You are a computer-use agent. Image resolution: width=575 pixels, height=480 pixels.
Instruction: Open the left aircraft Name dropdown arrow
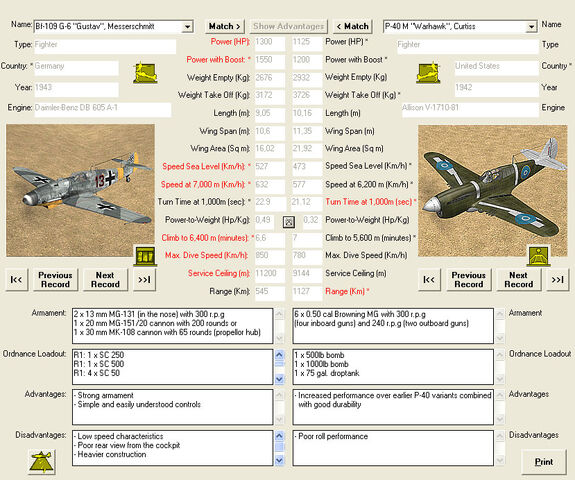(x=187, y=27)
